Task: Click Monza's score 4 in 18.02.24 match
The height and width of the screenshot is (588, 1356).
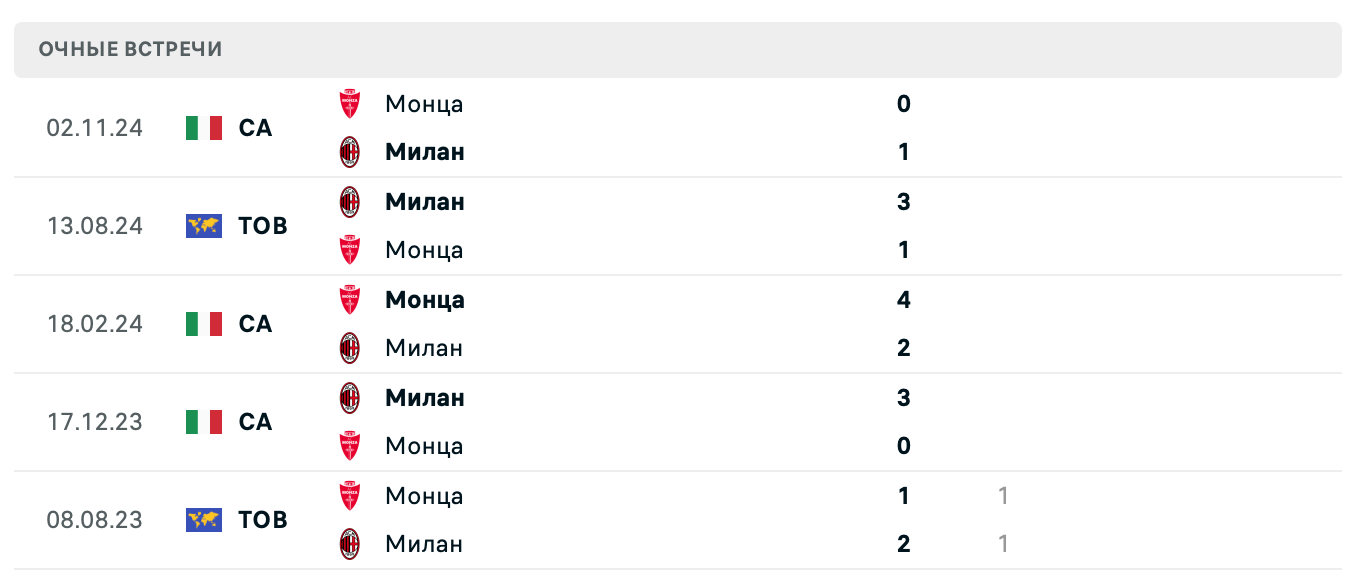Action: [904, 300]
